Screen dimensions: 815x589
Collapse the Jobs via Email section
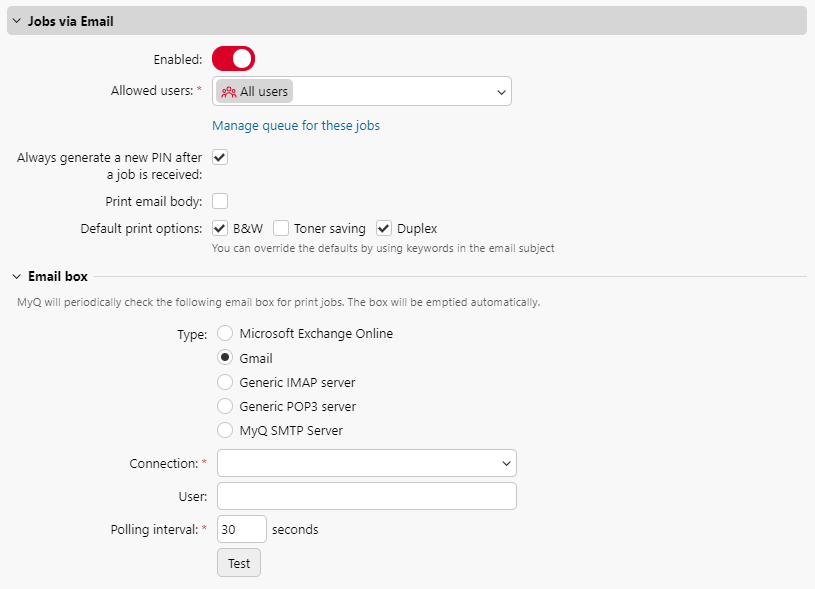[x=15, y=20]
